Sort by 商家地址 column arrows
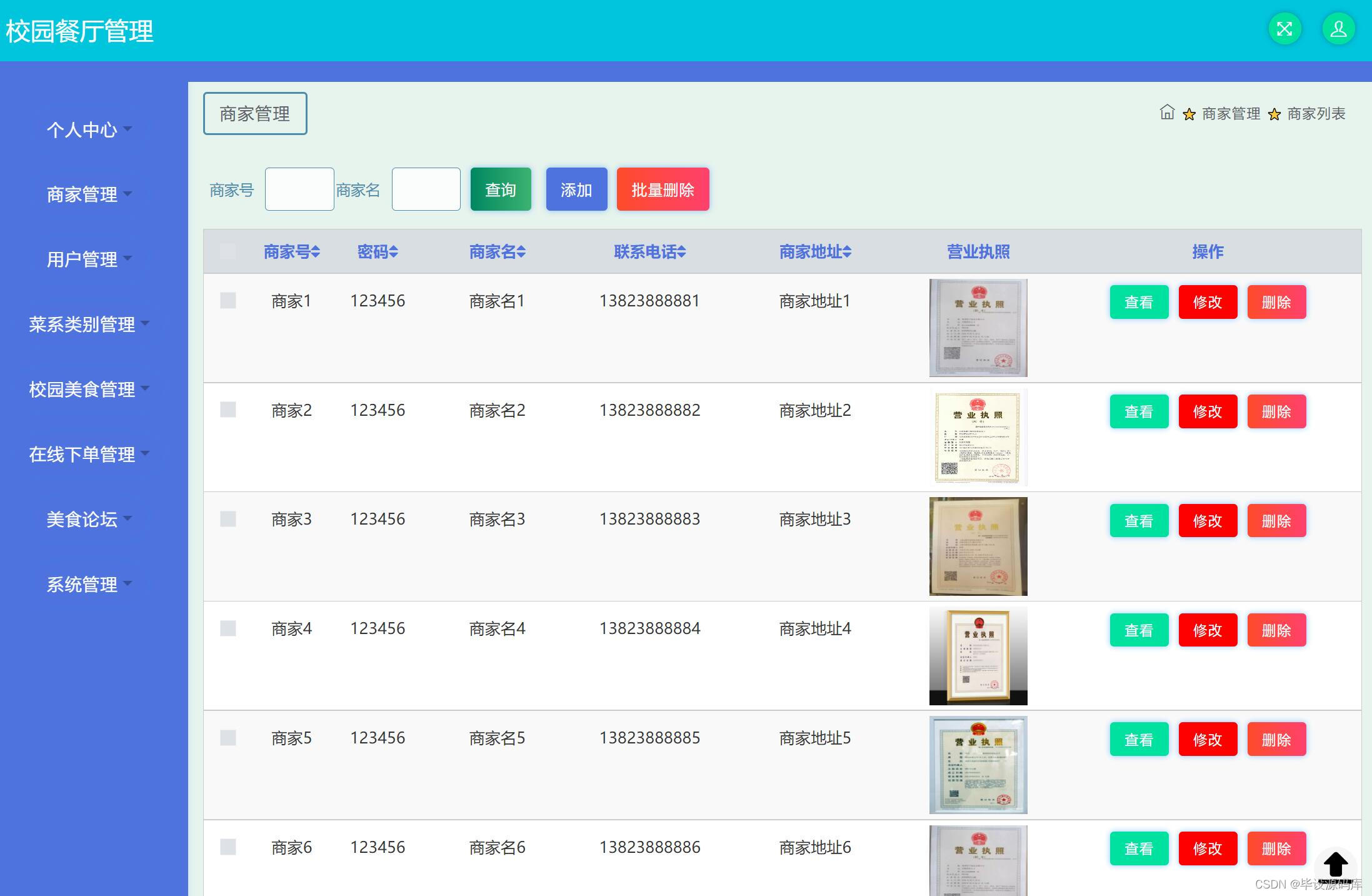Screen dimensions: 1372x896 point(846,252)
